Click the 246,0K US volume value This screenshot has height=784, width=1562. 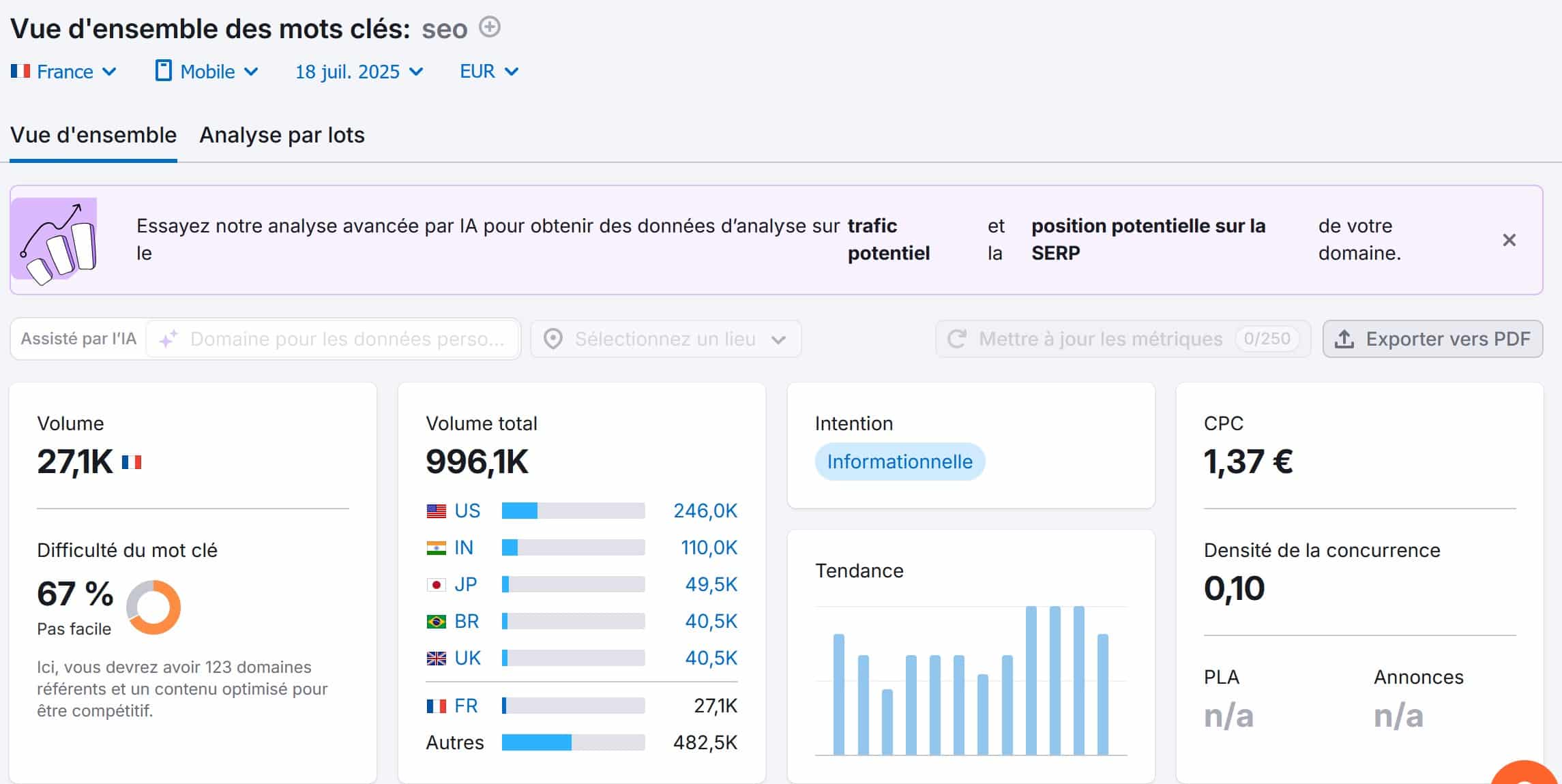coord(705,511)
